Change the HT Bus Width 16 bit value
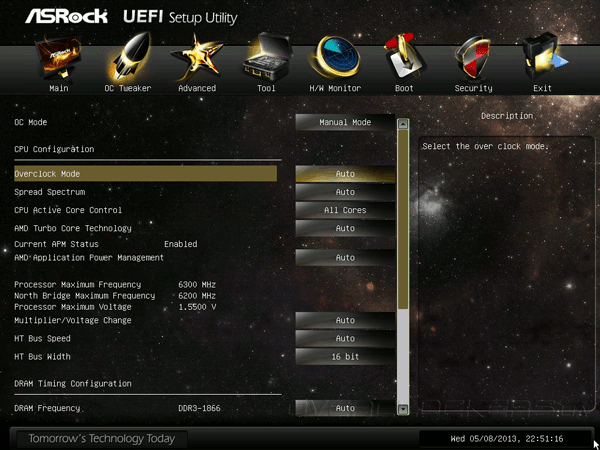 345,357
